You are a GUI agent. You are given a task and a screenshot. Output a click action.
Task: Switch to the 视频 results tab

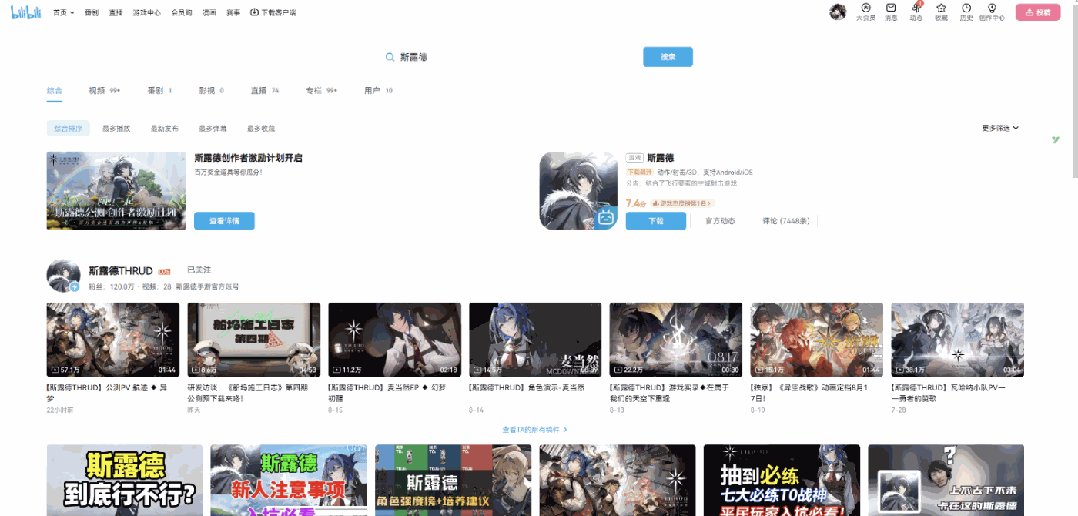click(x=104, y=91)
